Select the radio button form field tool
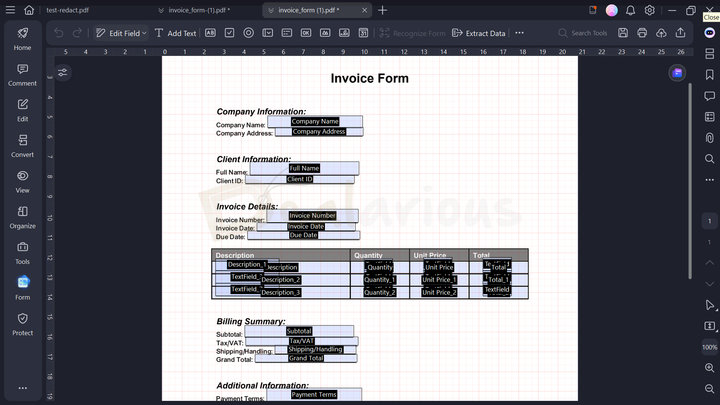 (x=248, y=33)
